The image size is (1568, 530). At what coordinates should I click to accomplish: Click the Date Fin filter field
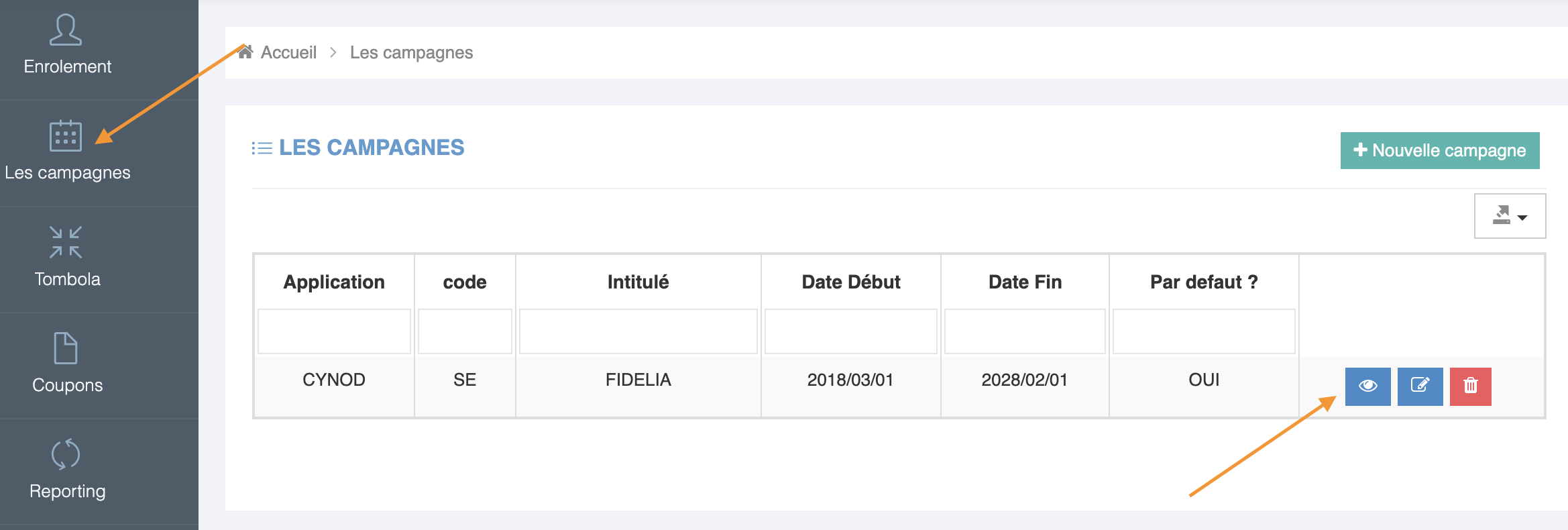click(1024, 331)
